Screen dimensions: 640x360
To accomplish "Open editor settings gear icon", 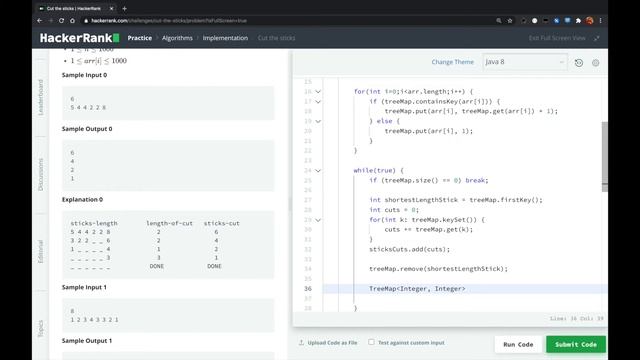I will 596,62.
